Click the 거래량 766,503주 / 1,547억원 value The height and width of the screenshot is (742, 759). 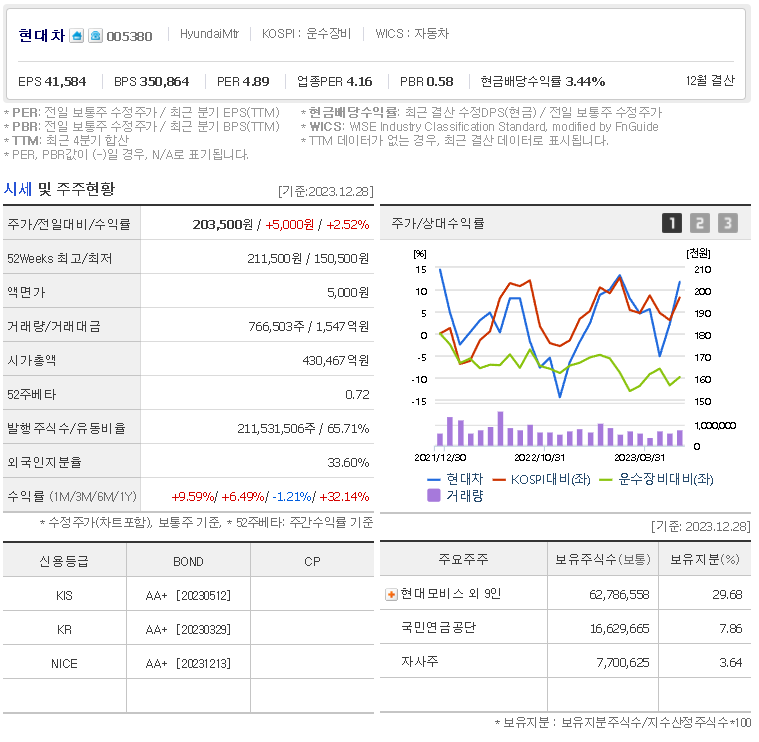(309, 326)
